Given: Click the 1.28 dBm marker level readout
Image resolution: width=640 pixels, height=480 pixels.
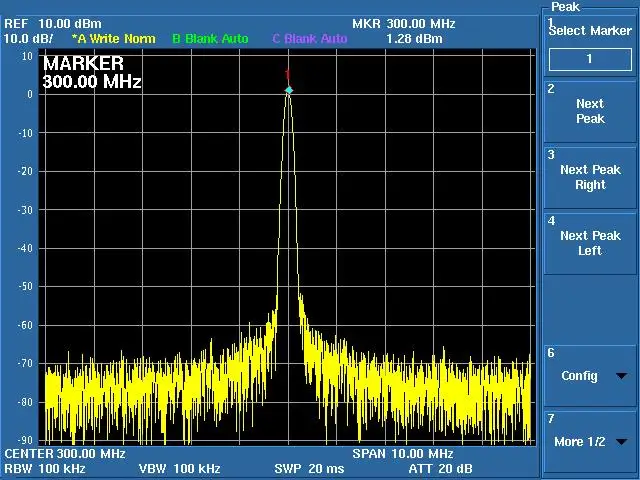Looking at the screenshot, I should (x=414, y=39).
